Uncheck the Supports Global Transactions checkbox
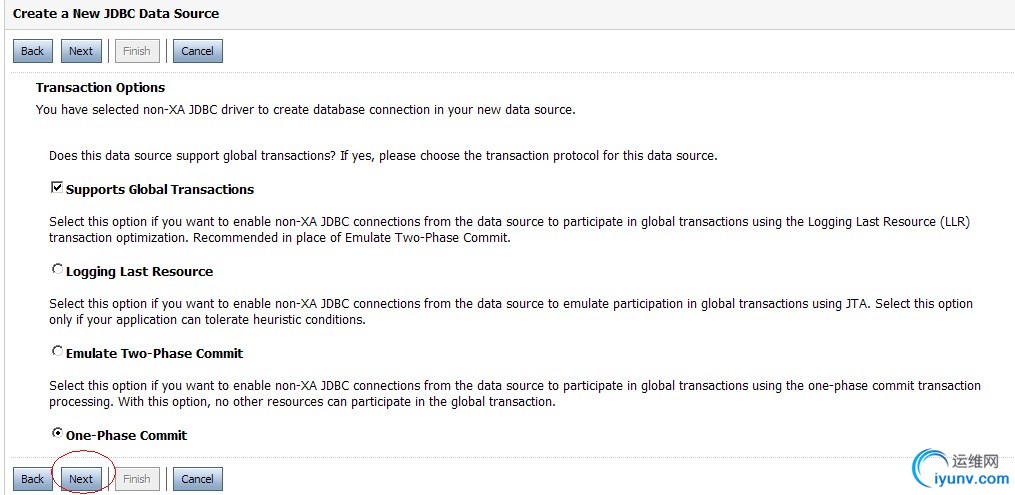The width and height of the screenshot is (1015, 495). (x=57, y=188)
